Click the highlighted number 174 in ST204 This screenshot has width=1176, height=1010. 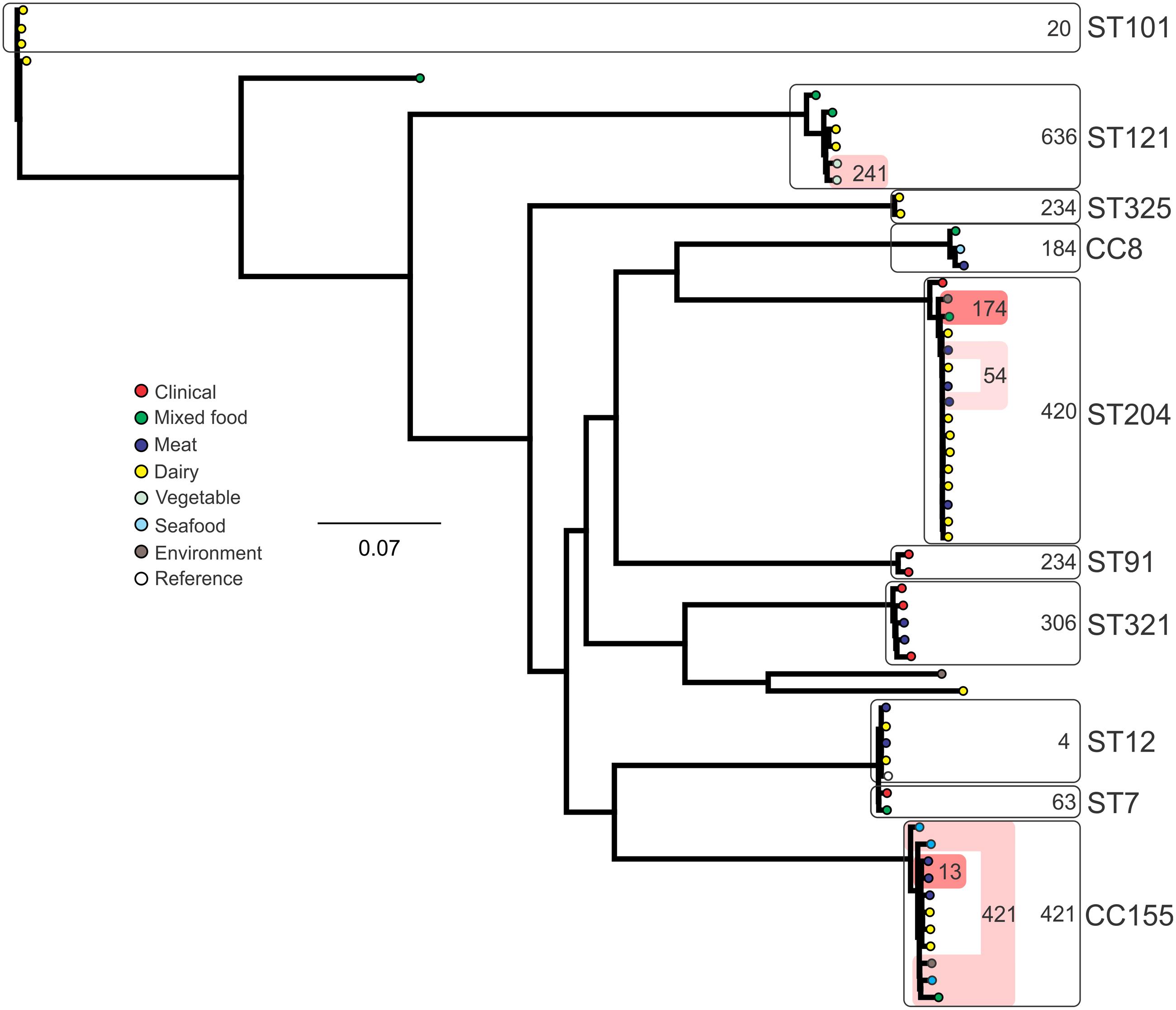pos(989,308)
